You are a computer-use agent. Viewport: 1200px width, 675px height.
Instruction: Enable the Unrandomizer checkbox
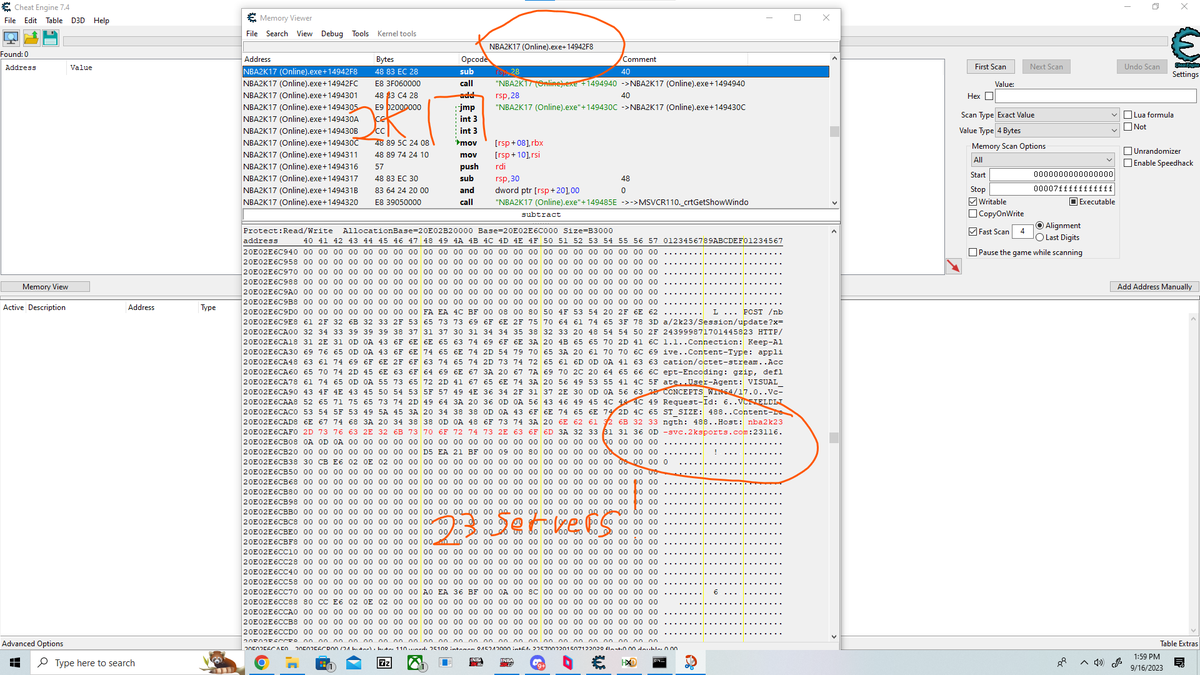click(x=1128, y=151)
